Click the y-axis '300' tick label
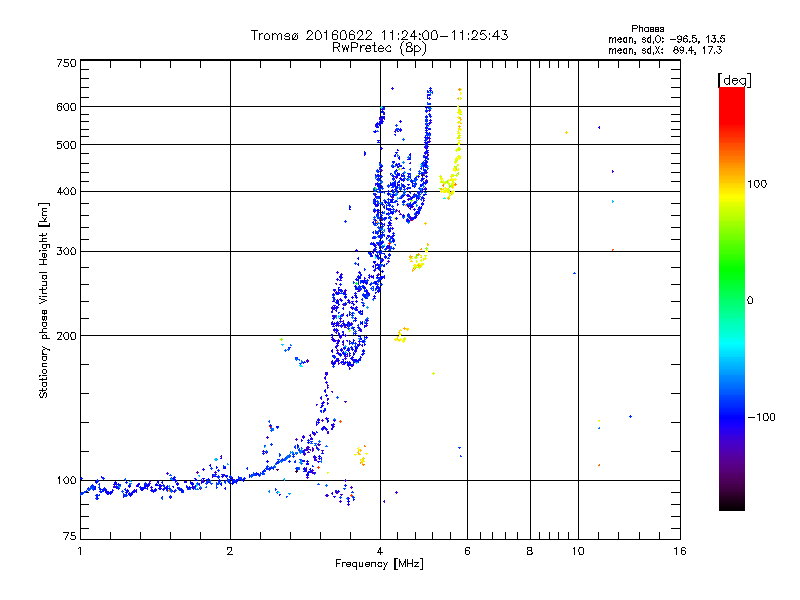 [x=66, y=252]
